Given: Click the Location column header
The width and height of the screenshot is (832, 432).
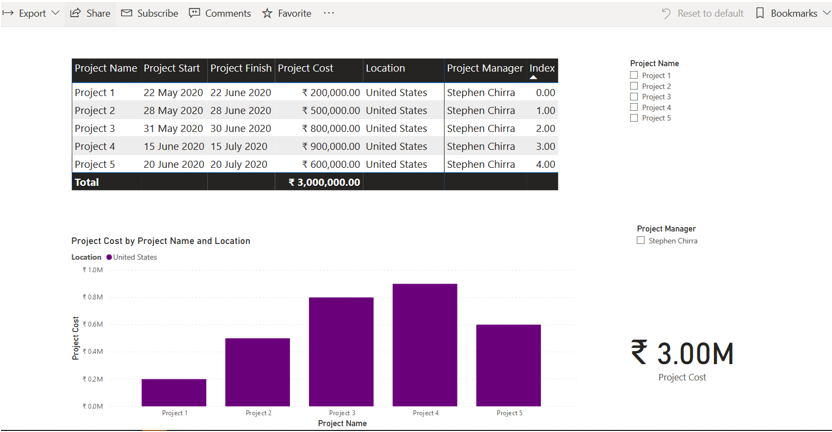Looking at the screenshot, I should tap(385, 68).
